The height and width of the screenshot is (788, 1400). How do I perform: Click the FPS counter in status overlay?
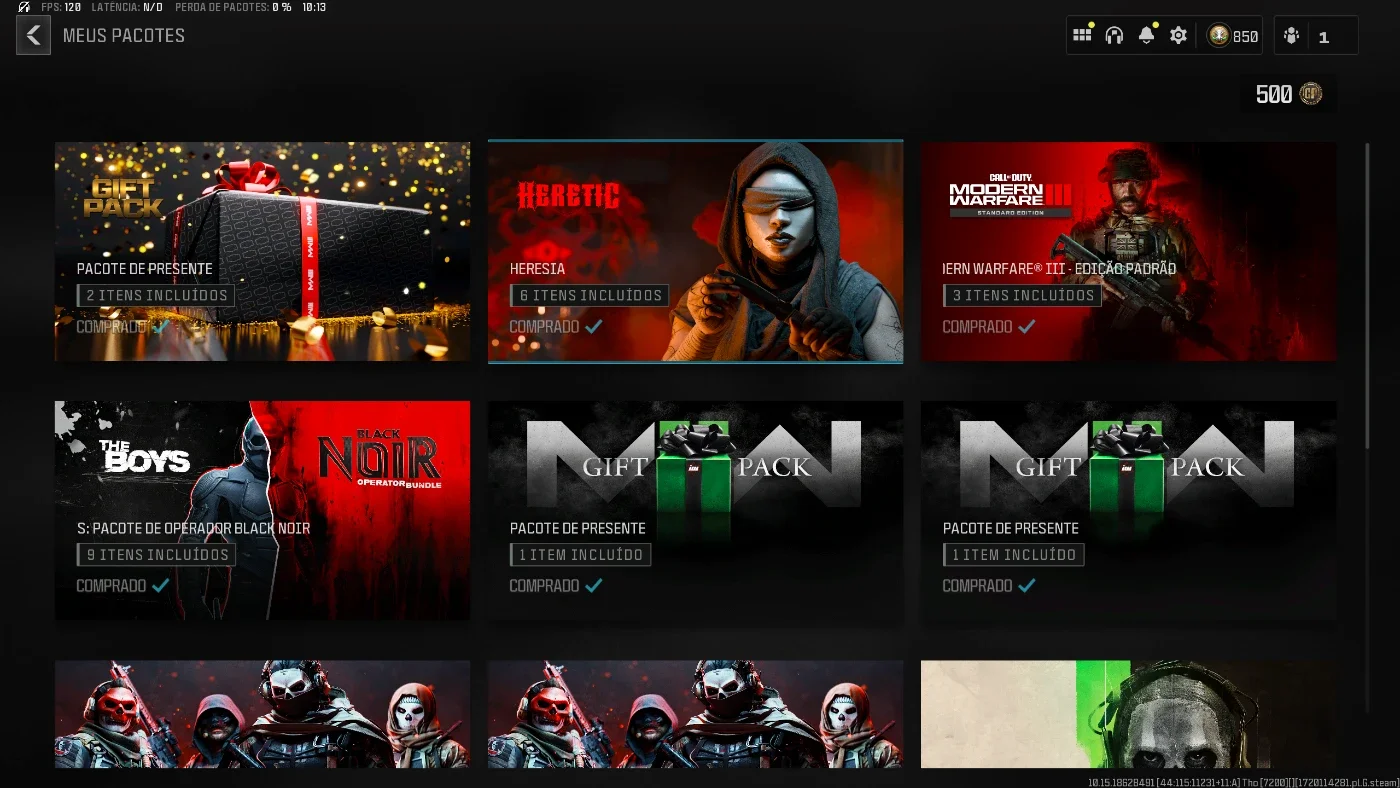(x=61, y=7)
